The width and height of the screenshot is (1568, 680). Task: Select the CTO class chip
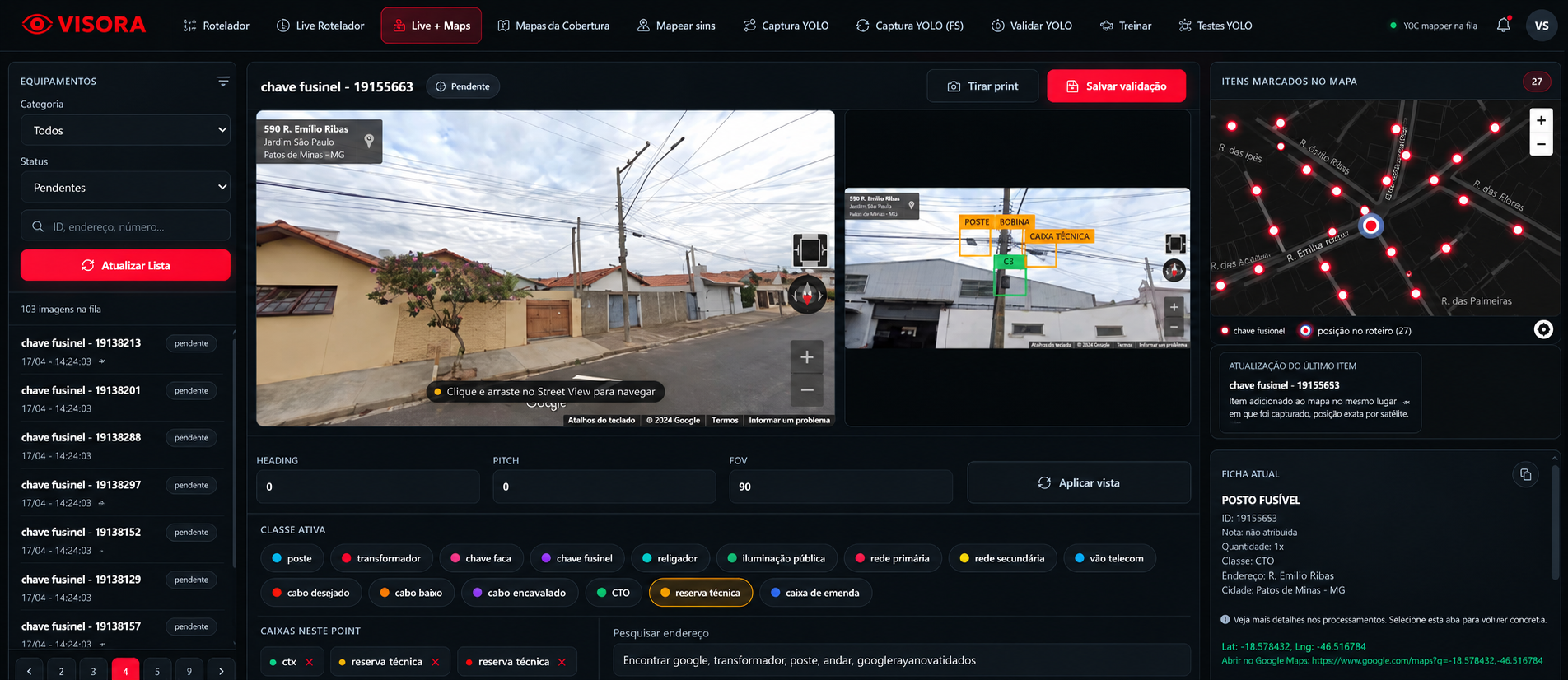[614, 593]
